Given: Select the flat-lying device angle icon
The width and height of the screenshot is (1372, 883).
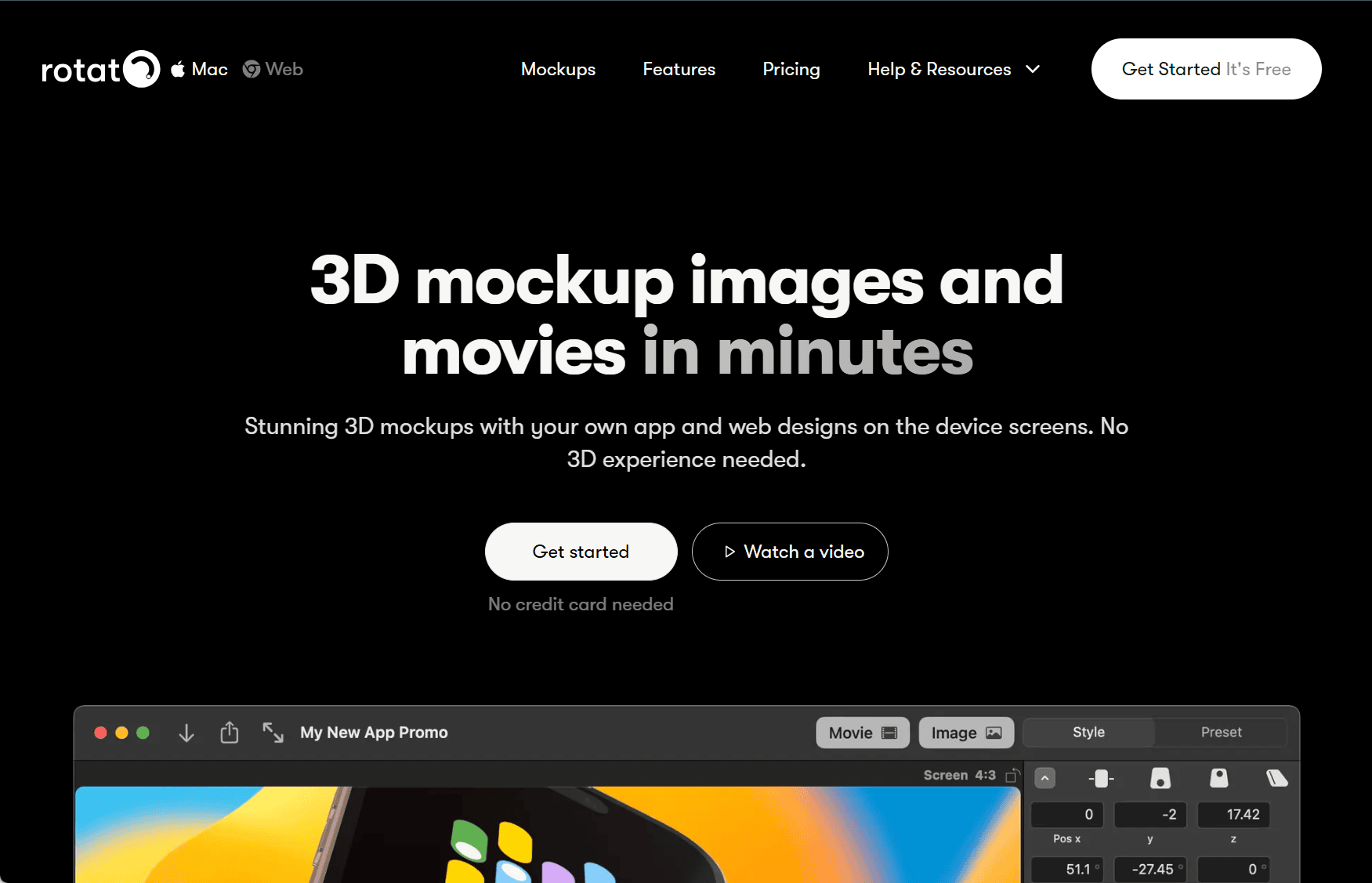Looking at the screenshot, I should pos(1276,778).
